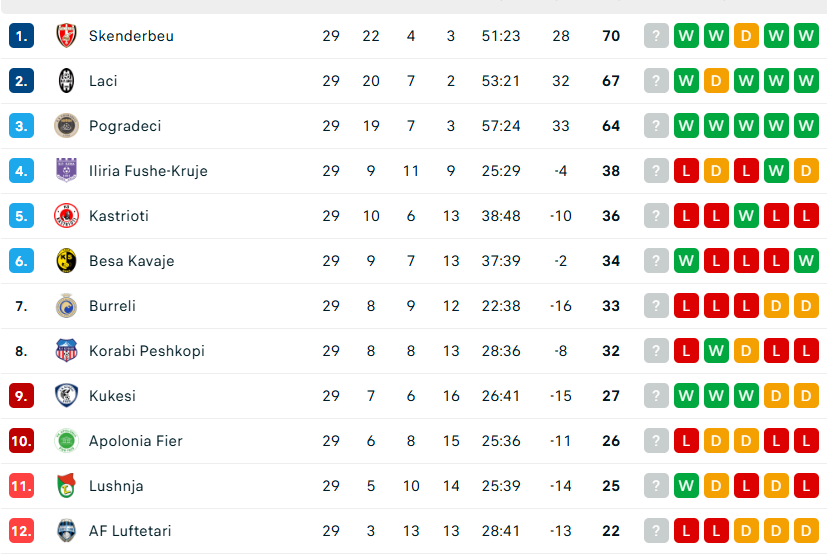Open the Burreli team page link
Viewport: 827px width, 554px height.
click(112, 306)
